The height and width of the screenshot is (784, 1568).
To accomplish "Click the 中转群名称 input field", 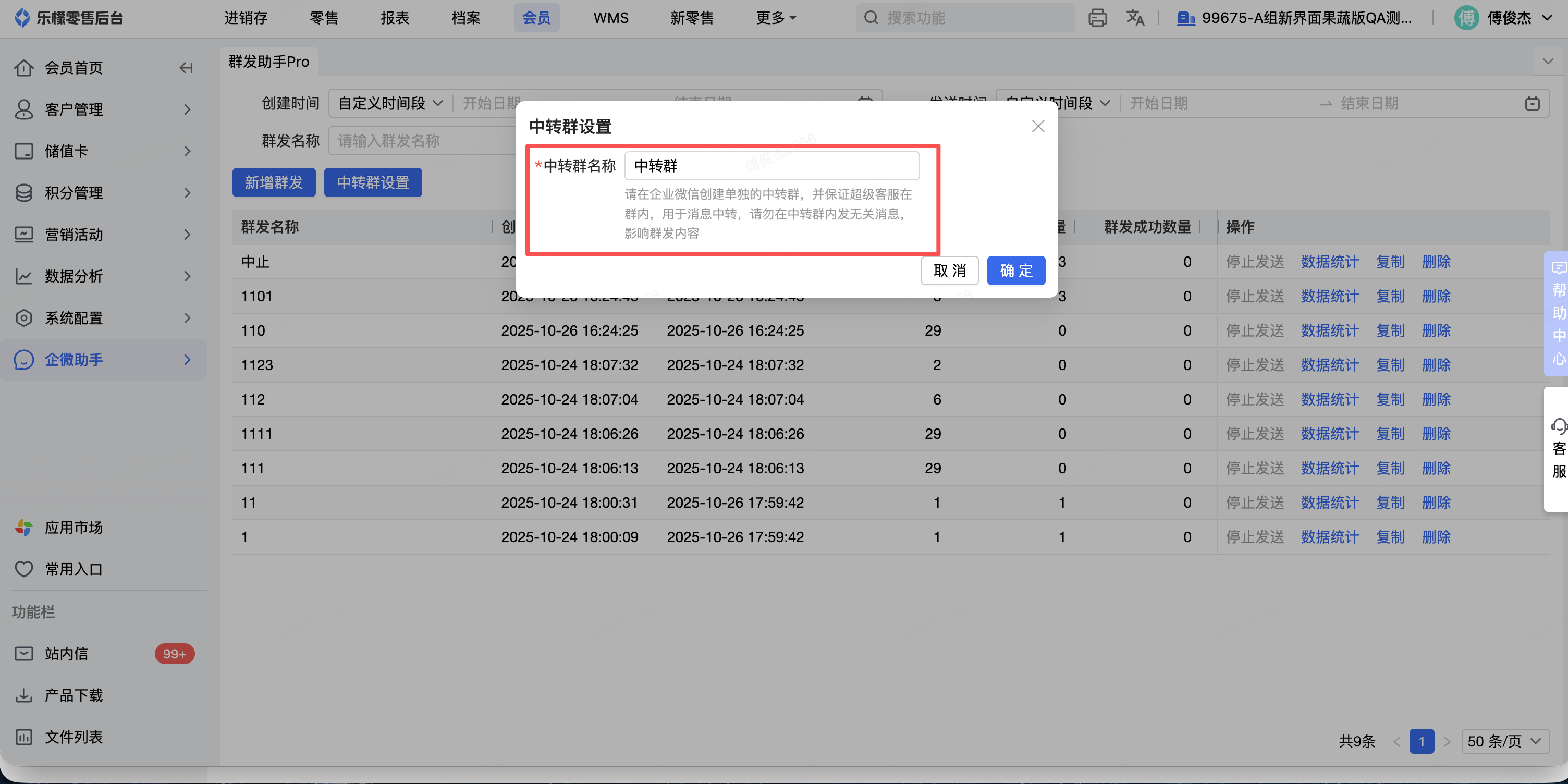I will point(771,166).
